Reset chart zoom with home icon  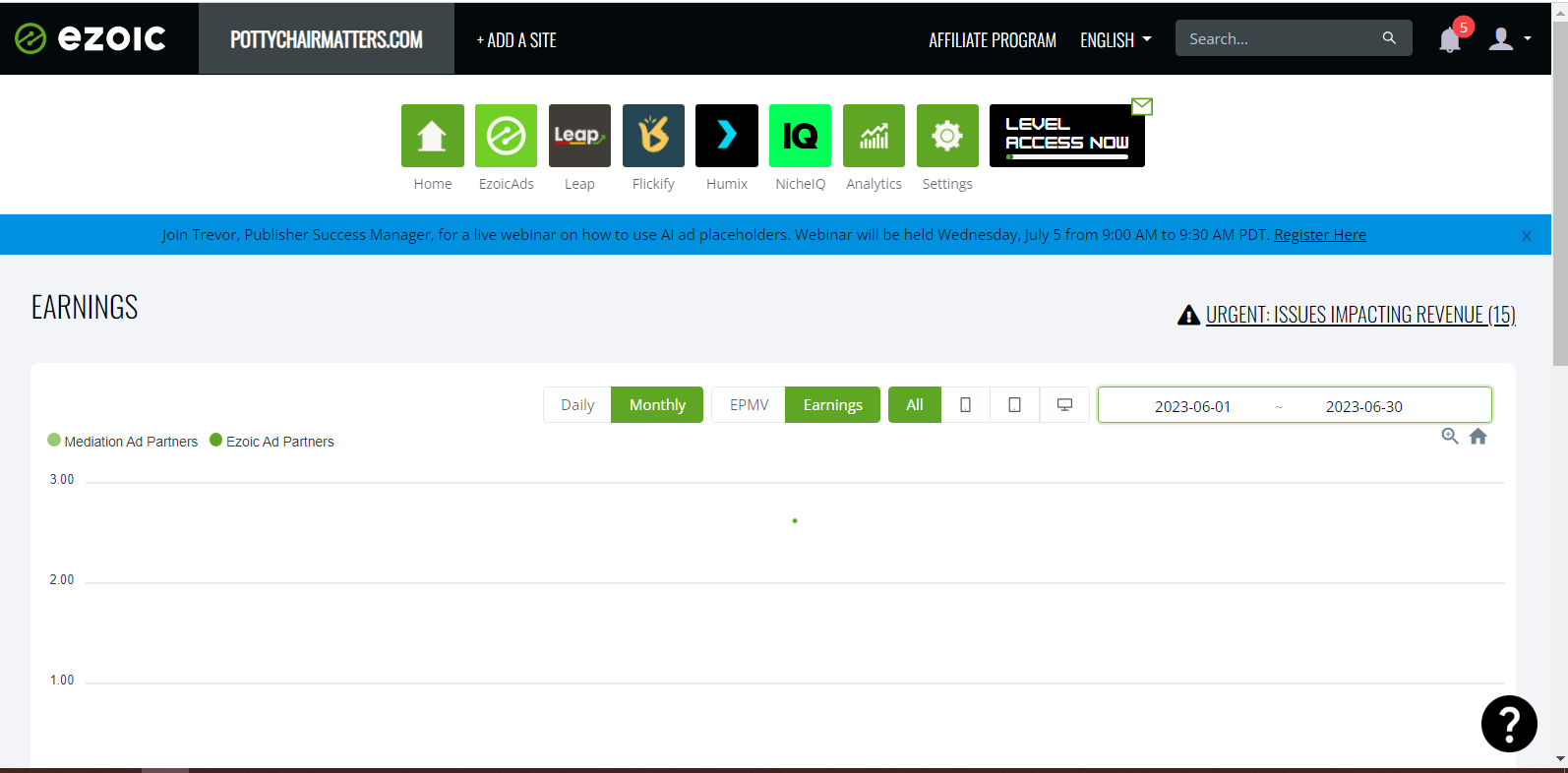(x=1478, y=436)
